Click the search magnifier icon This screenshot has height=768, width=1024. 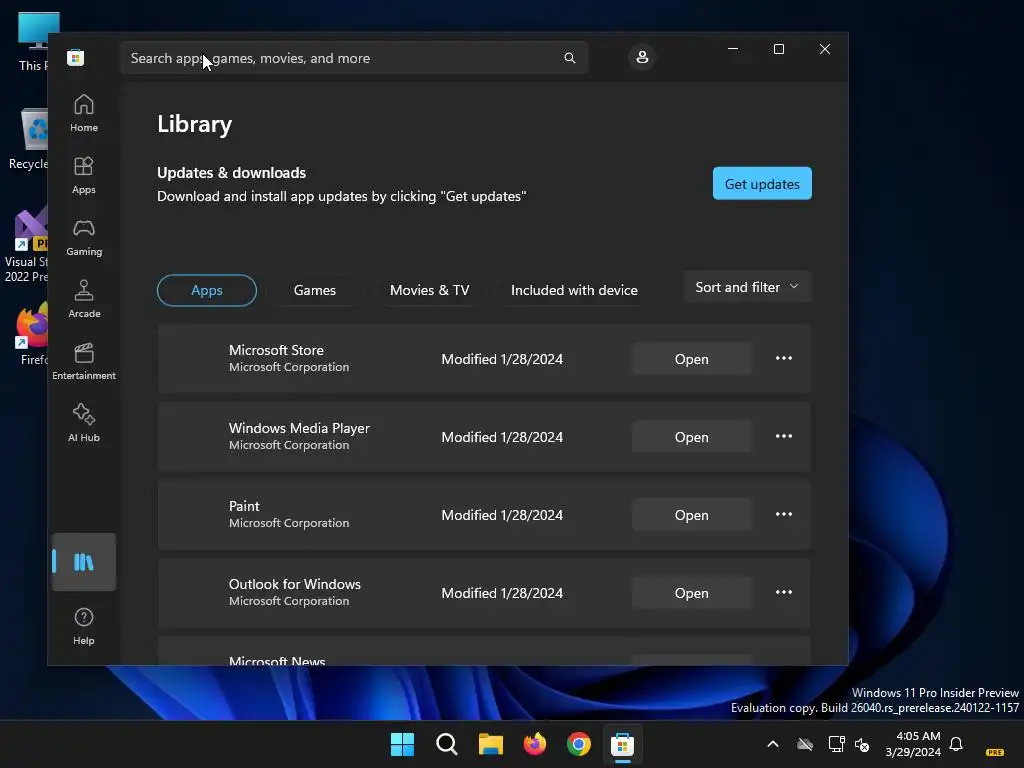click(569, 58)
